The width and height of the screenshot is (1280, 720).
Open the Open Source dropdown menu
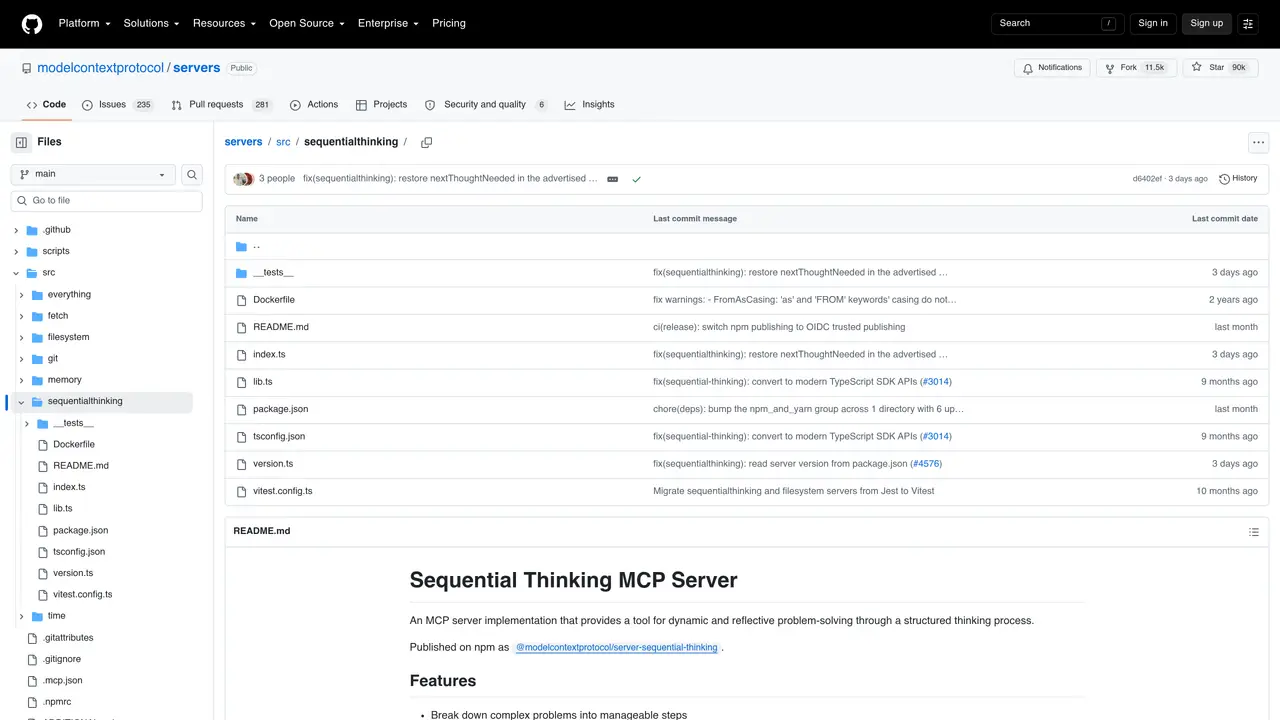(x=307, y=23)
